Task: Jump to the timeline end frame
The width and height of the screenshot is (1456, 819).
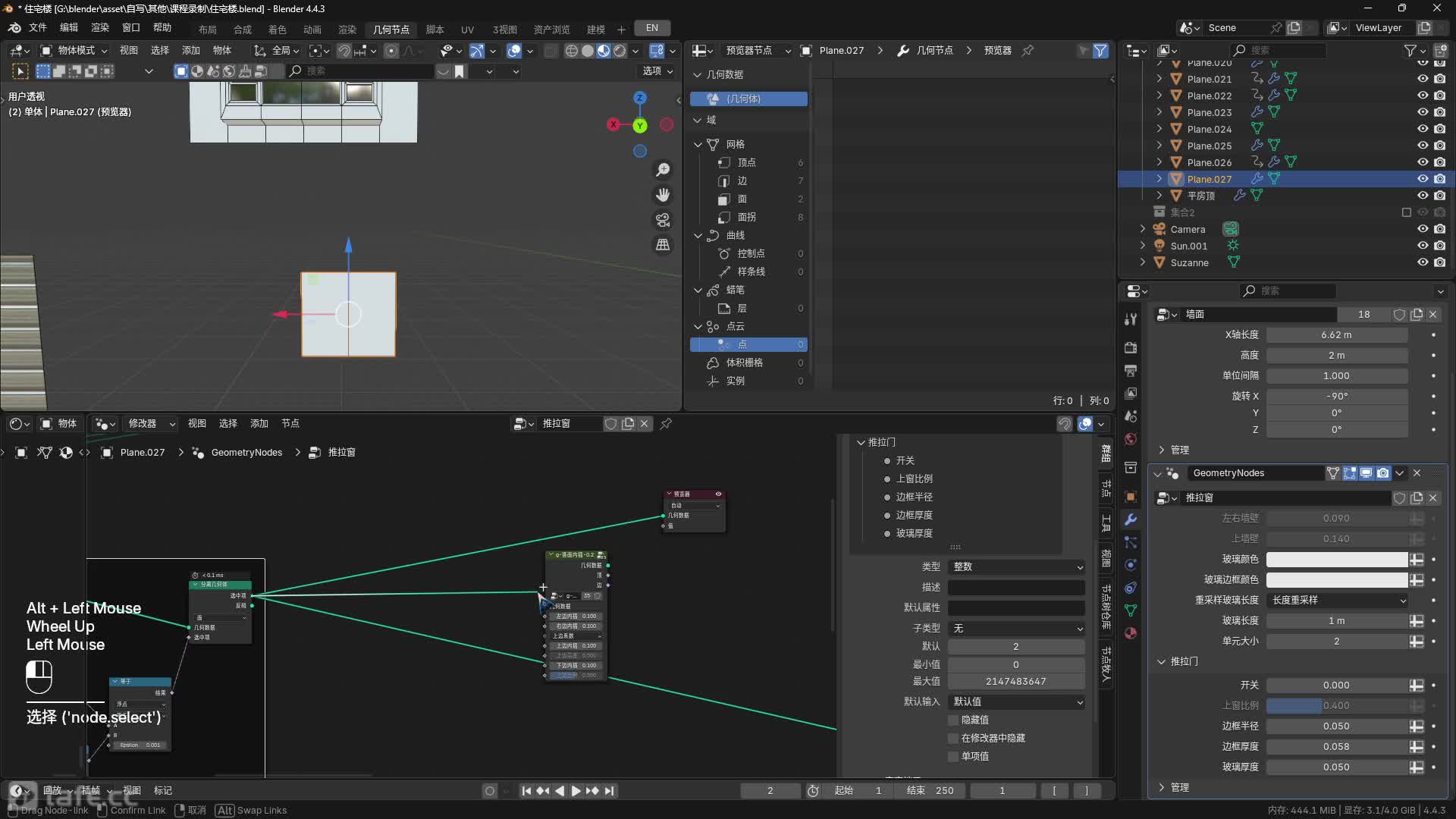Action: [609, 791]
